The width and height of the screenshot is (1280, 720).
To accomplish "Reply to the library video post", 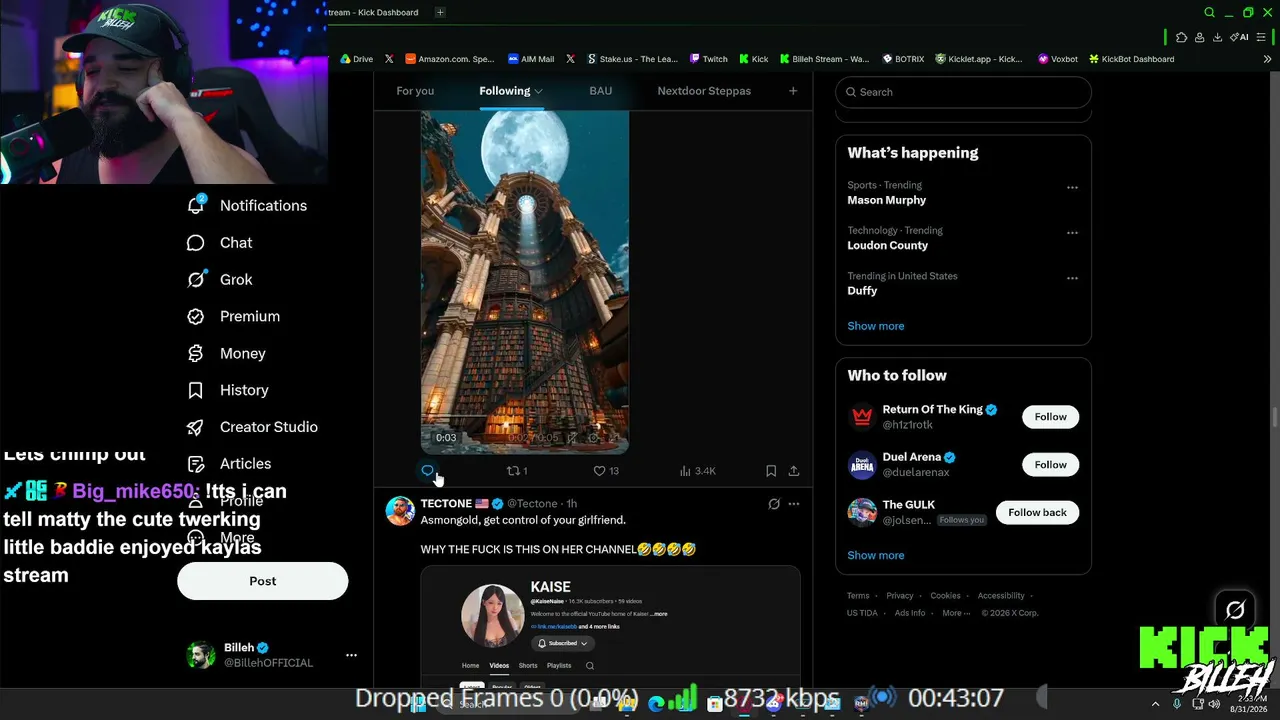I will (x=427, y=471).
